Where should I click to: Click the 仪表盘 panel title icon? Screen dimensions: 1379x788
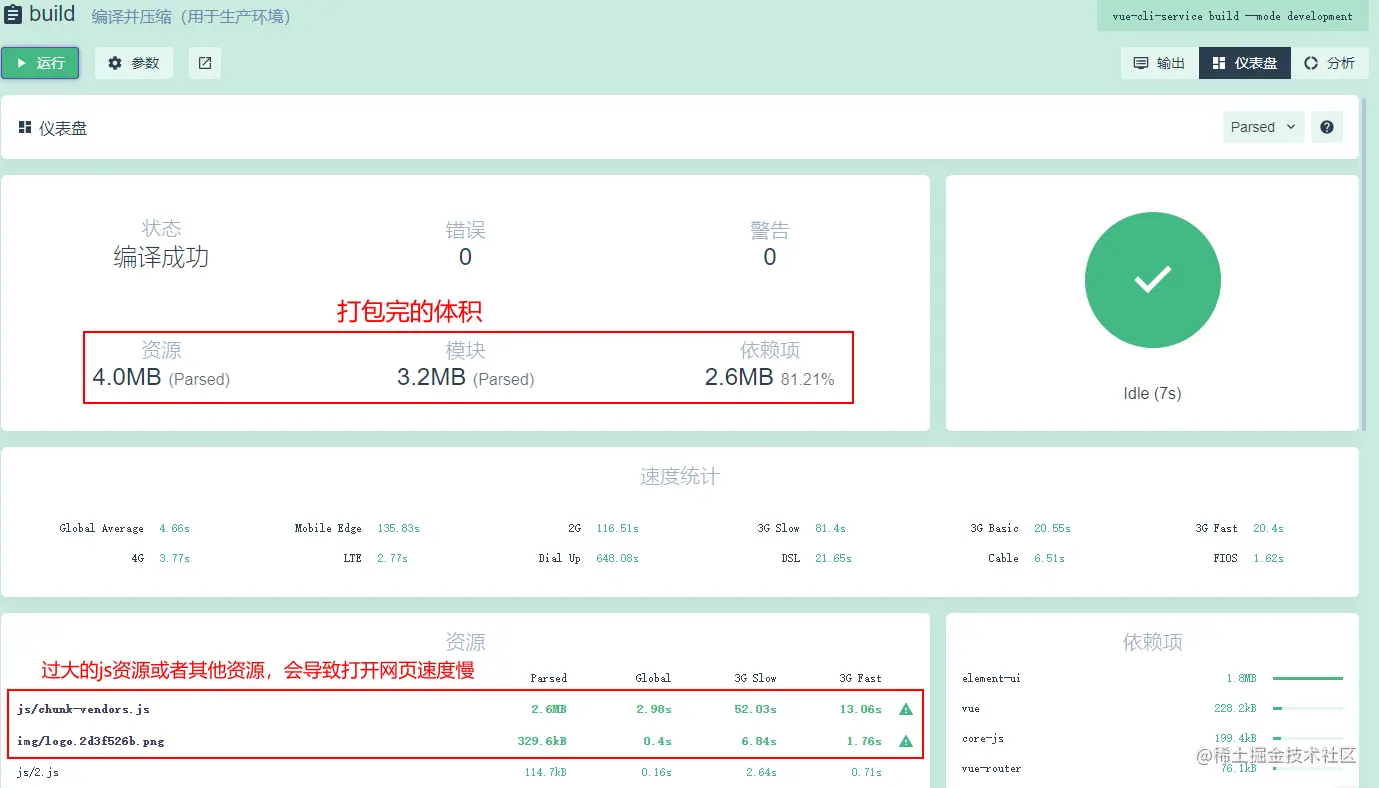tap(25, 127)
